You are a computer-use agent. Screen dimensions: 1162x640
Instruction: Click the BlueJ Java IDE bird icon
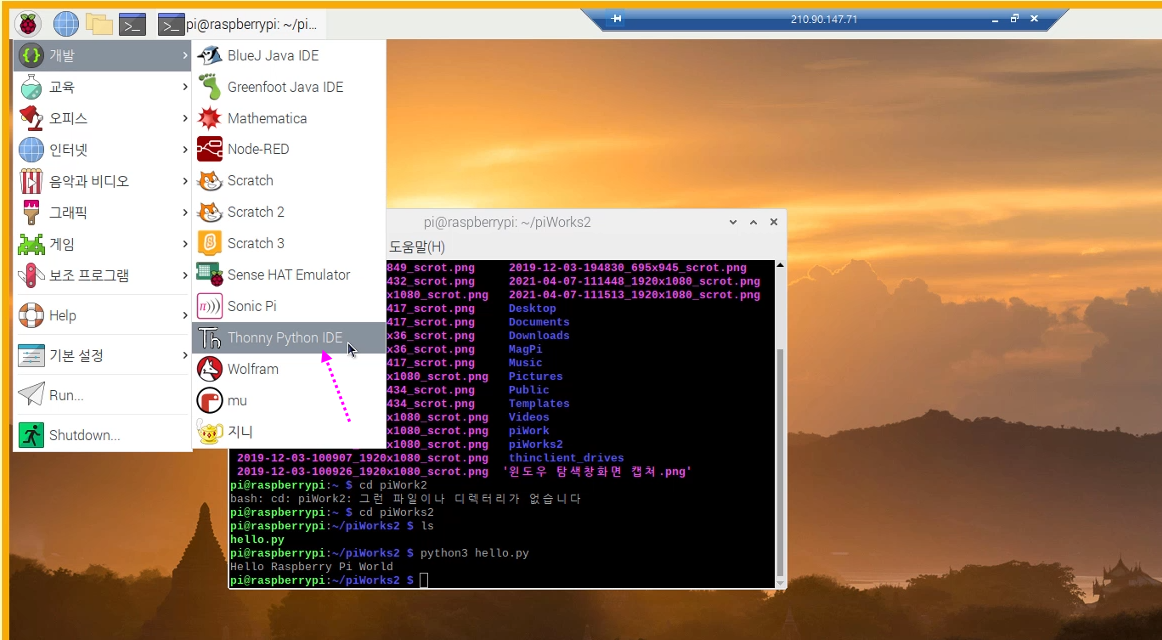(x=210, y=56)
